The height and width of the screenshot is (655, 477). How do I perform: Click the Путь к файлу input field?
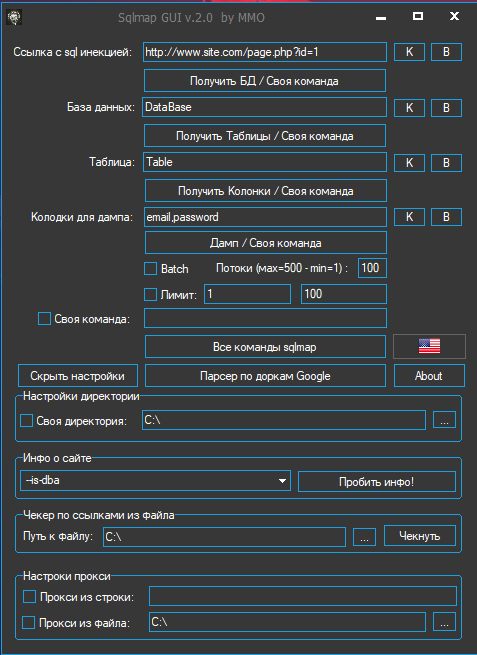(224, 537)
